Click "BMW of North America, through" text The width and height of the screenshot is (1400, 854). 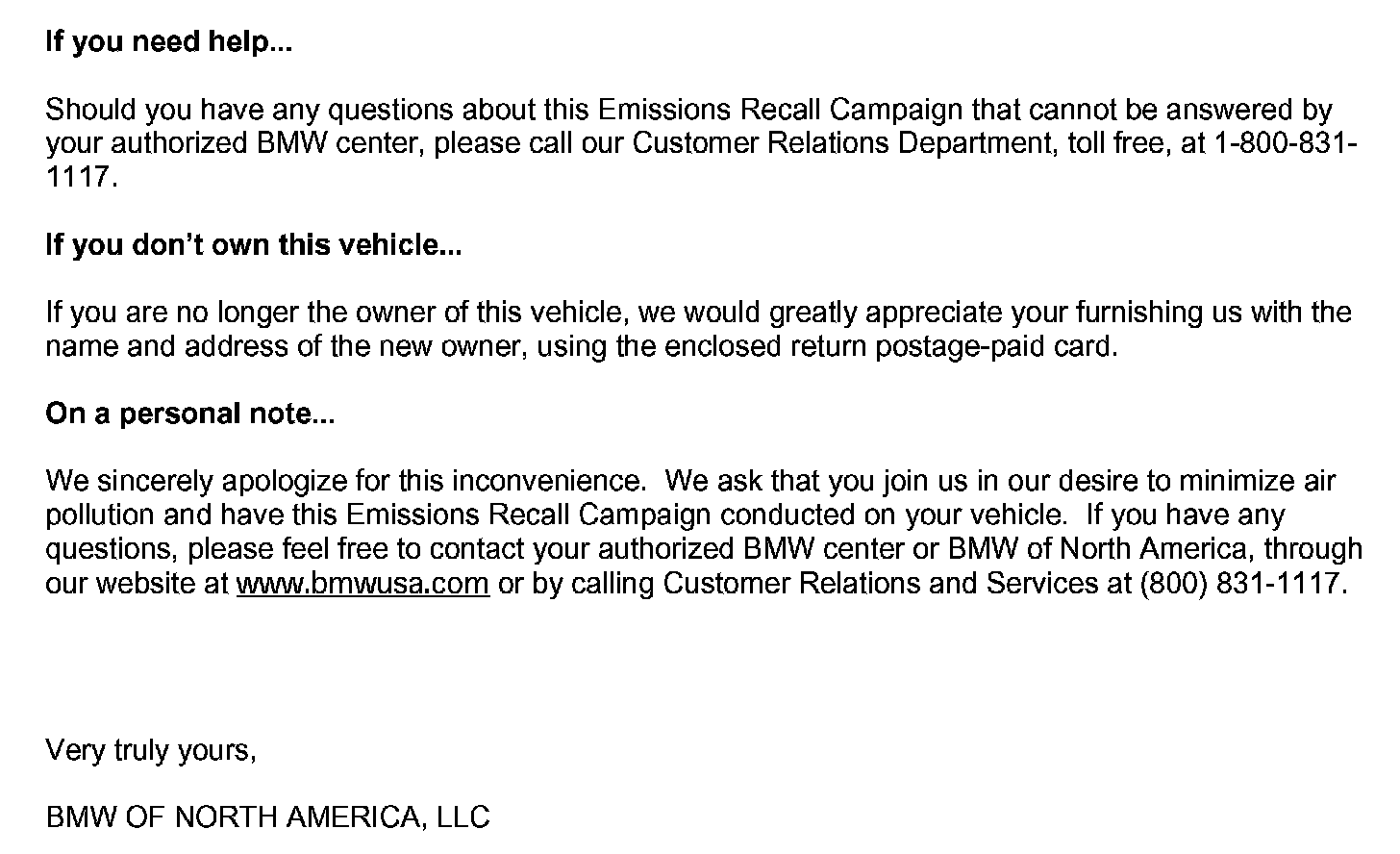click(x=1154, y=549)
